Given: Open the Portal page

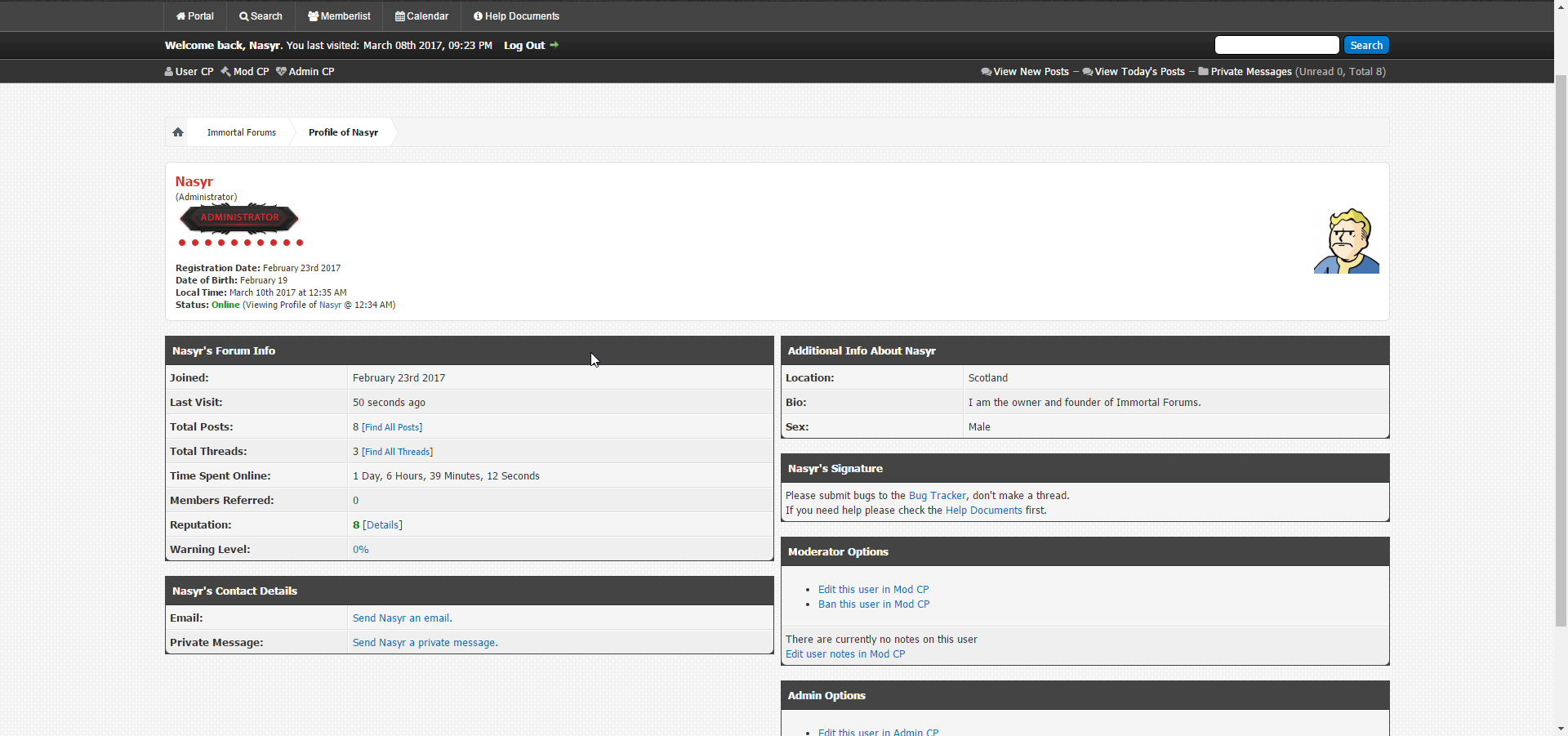Looking at the screenshot, I should click(194, 16).
